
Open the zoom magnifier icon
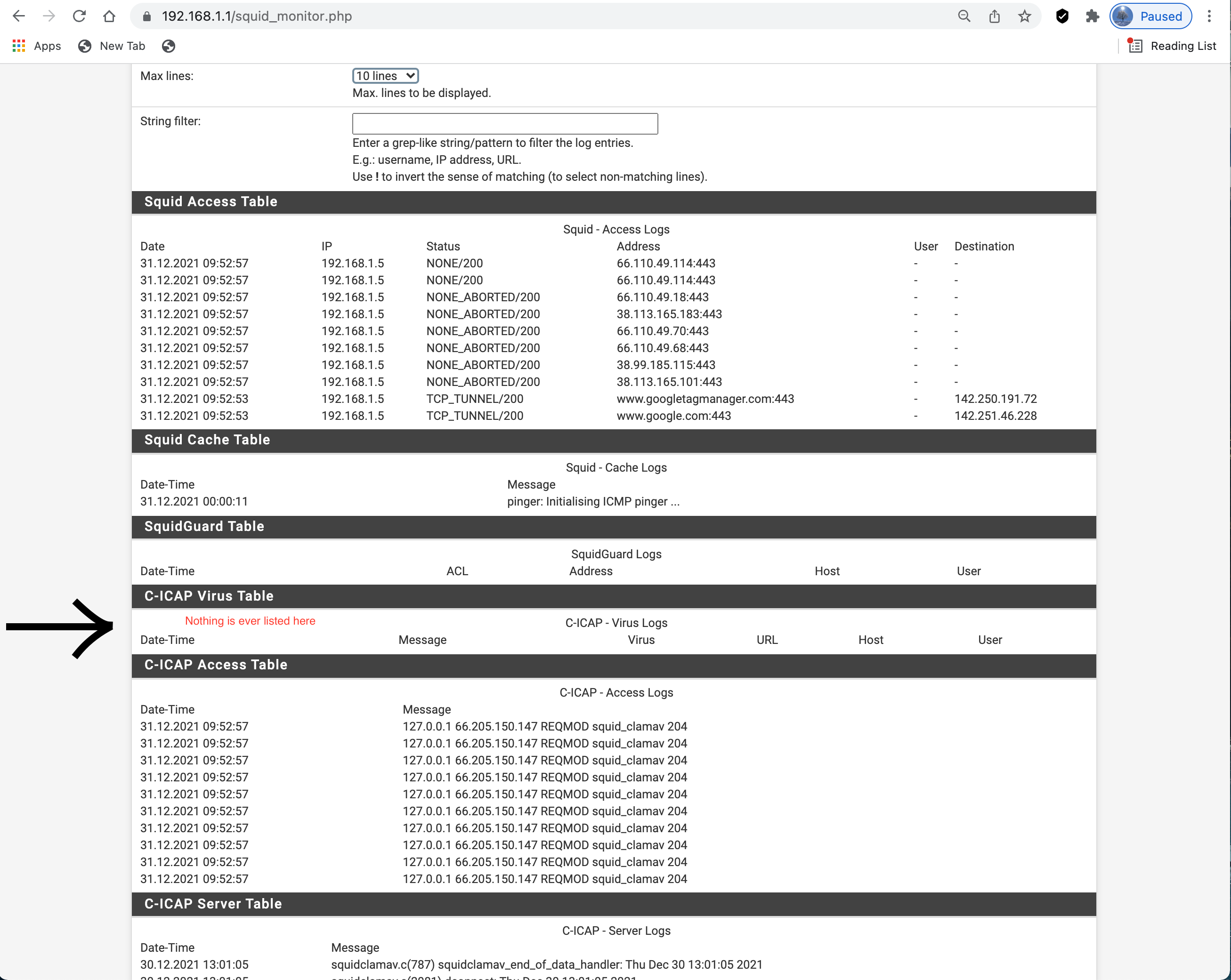(964, 16)
